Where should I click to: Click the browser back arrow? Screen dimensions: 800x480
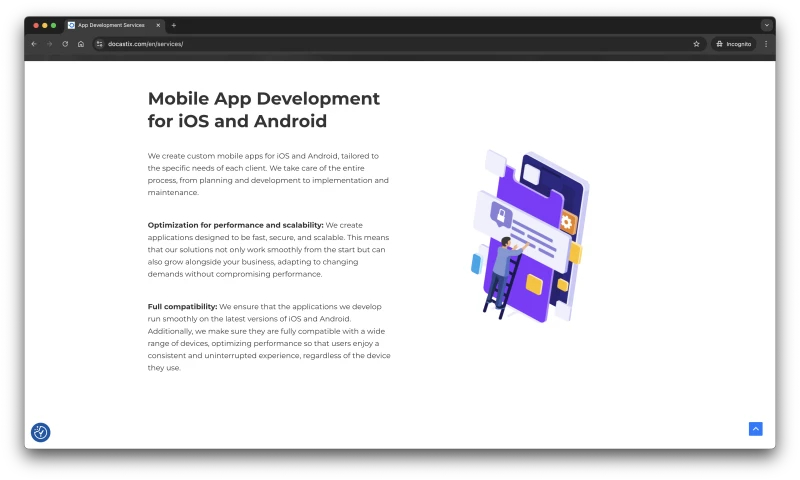coord(34,44)
